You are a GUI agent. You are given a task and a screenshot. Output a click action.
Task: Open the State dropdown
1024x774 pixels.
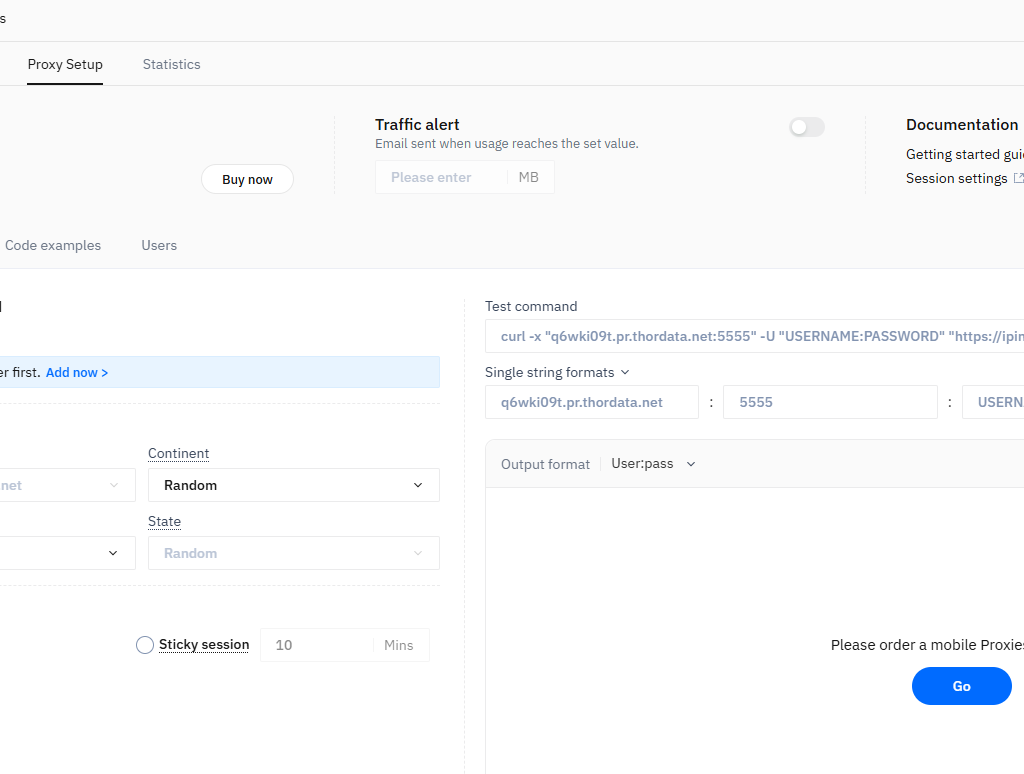click(293, 553)
